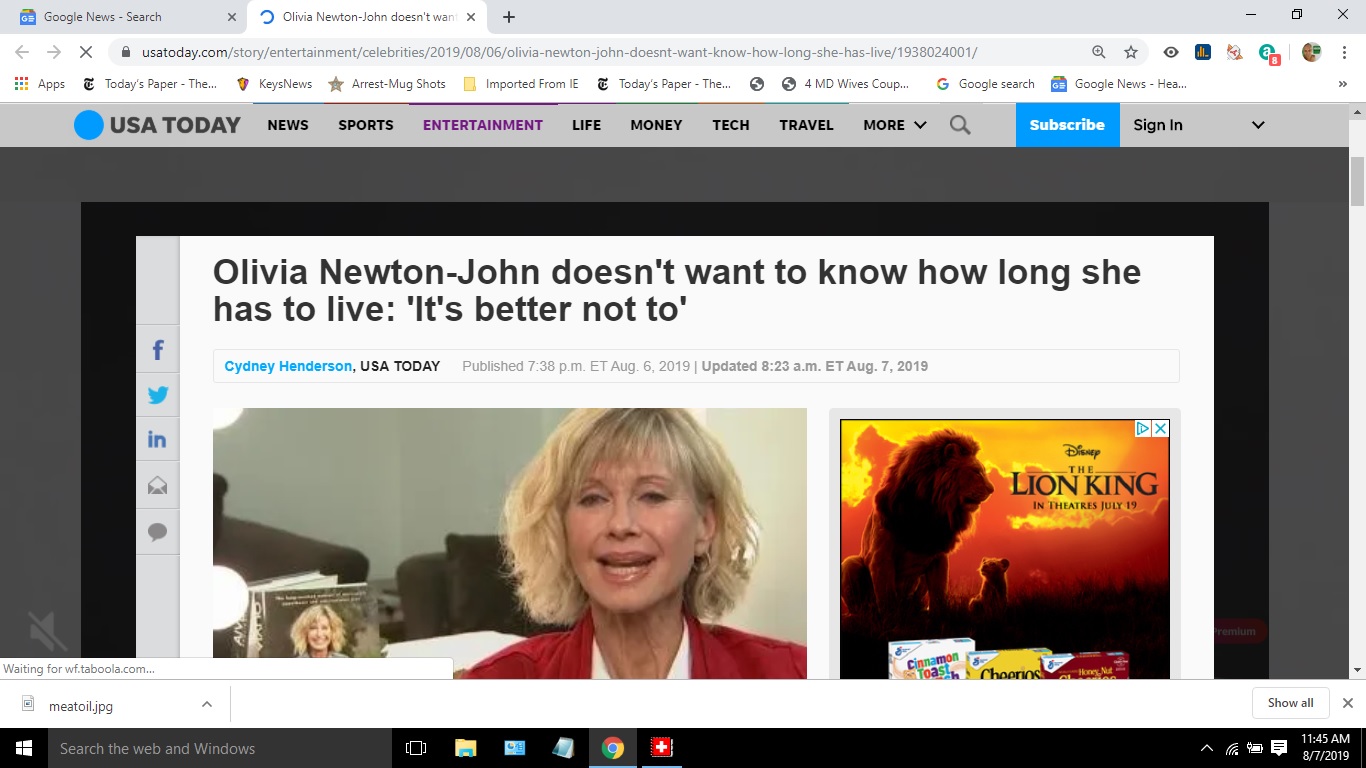Open Arrest-Mug Shots bookmark

[387, 84]
